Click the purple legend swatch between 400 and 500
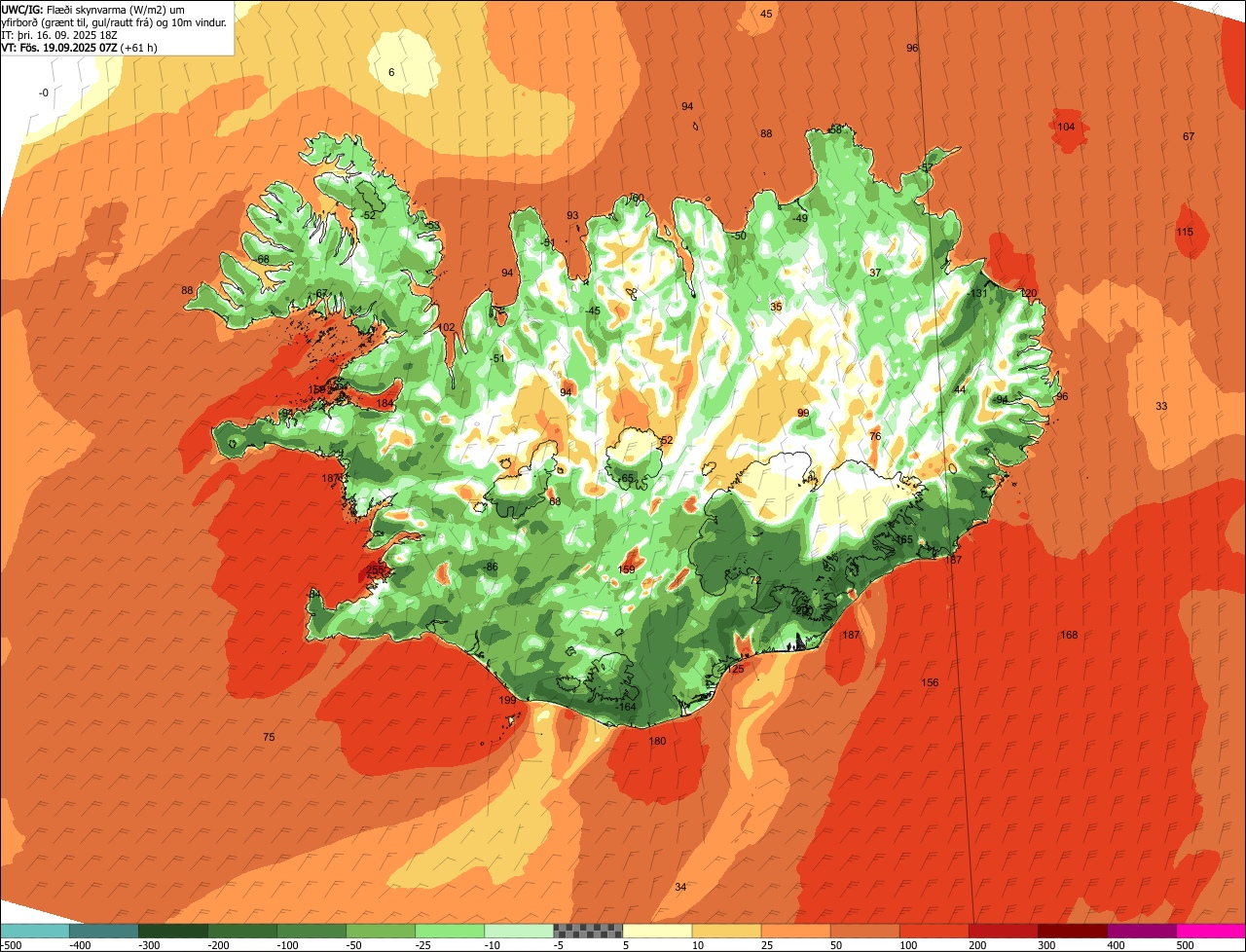The width and height of the screenshot is (1246, 952). [x=1141, y=931]
